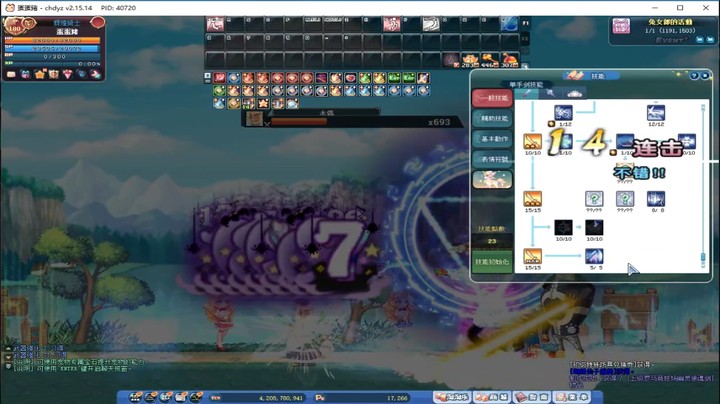Click the 兔女郎的活動 event icon
720x404 pixels.
click(621, 26)
